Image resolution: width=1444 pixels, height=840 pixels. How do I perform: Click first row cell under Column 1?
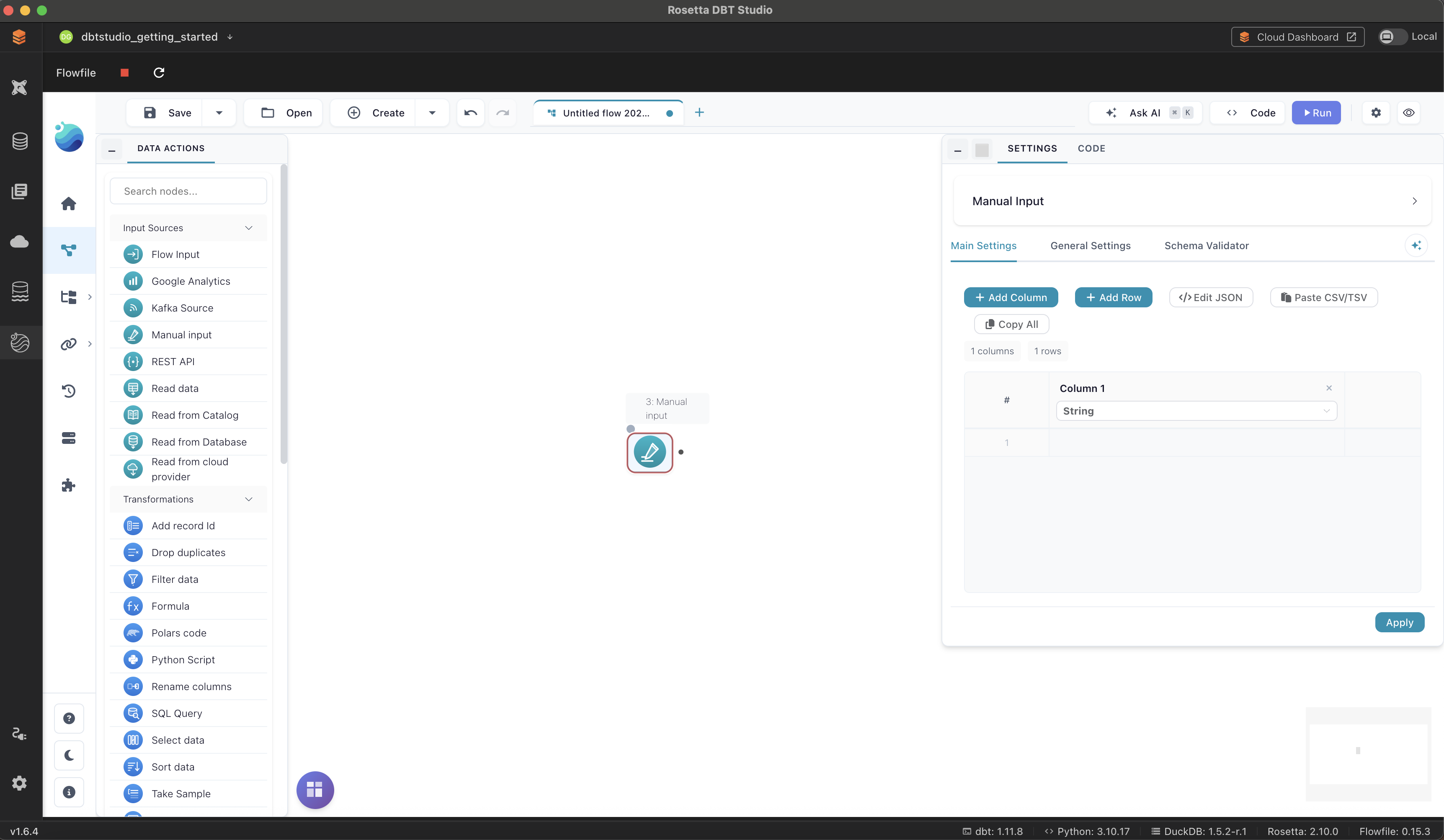pyautogui.click(x=1196, y=442)
